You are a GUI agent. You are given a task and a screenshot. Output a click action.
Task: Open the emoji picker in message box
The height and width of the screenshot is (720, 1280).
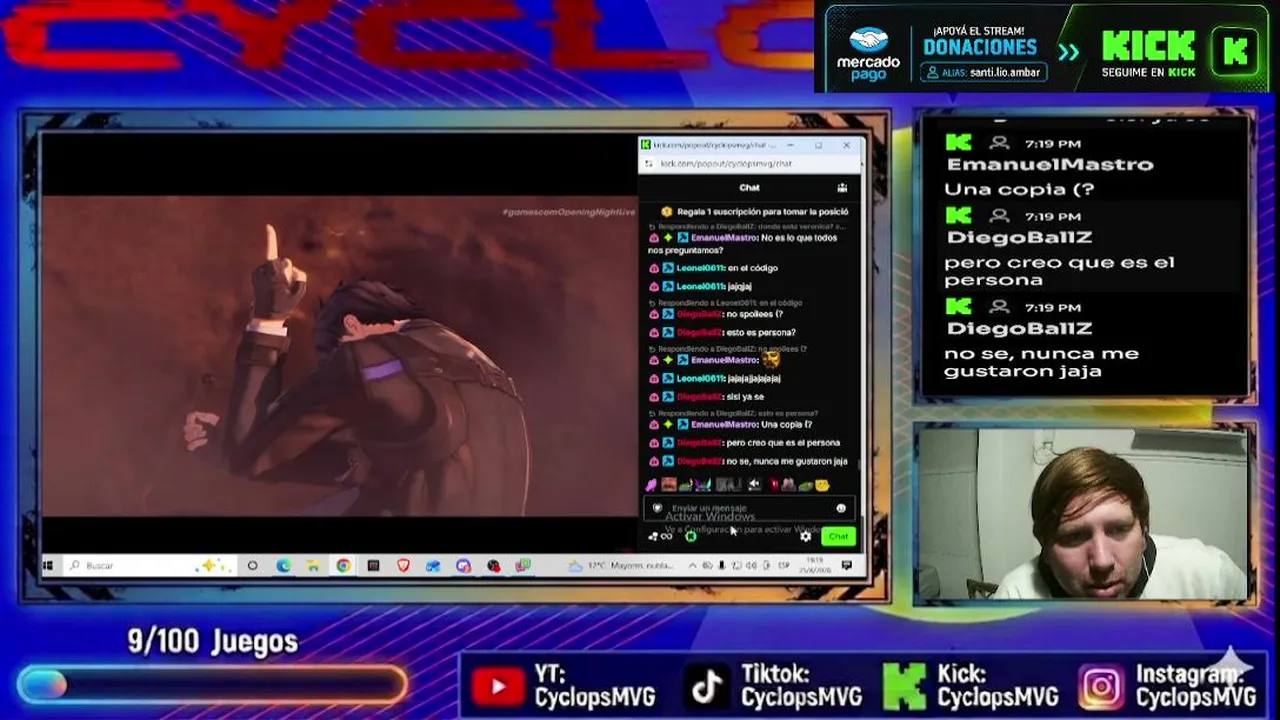pos(841,508)
